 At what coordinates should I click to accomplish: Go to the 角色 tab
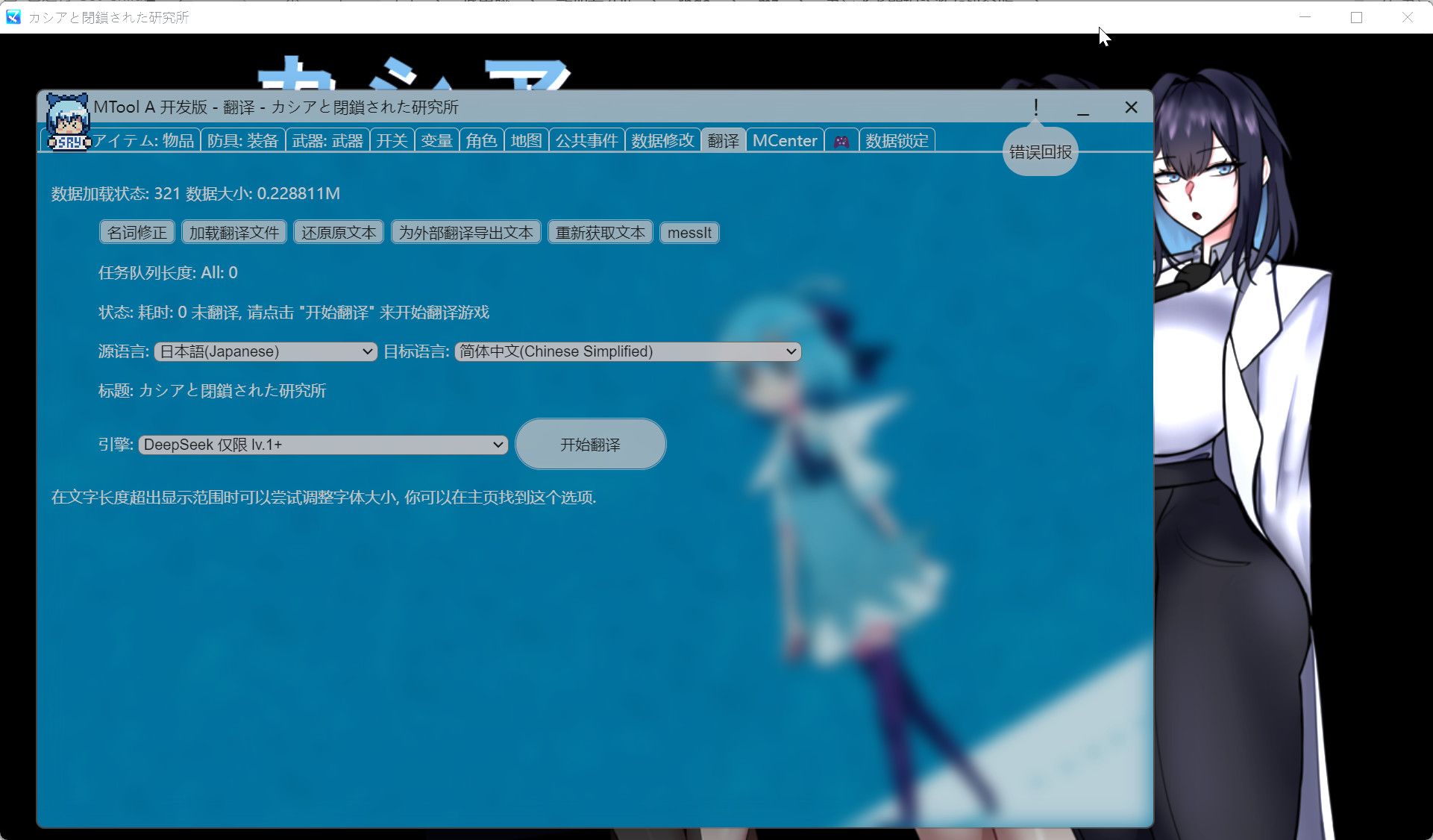[481, 141]
